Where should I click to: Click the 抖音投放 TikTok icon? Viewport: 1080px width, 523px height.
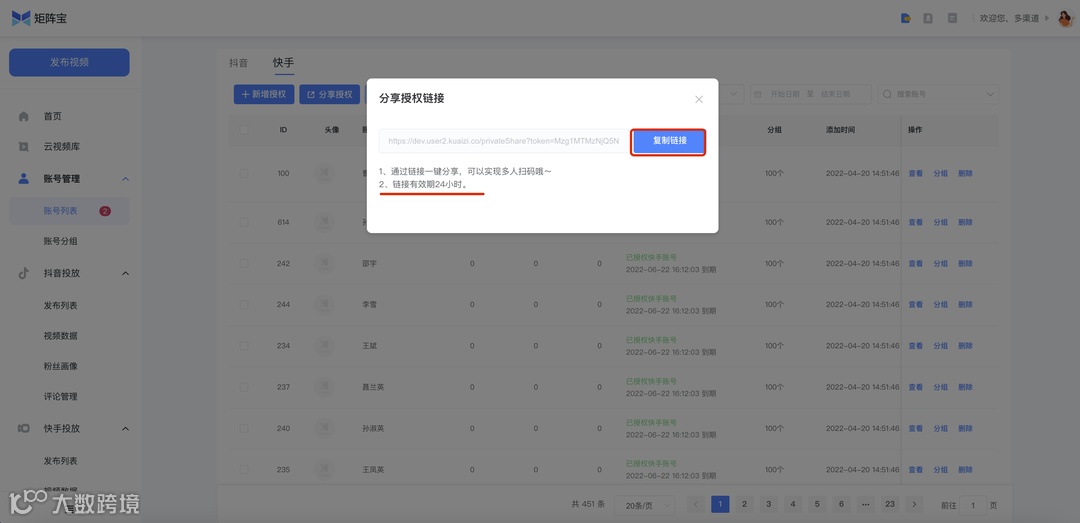[23, 273]
